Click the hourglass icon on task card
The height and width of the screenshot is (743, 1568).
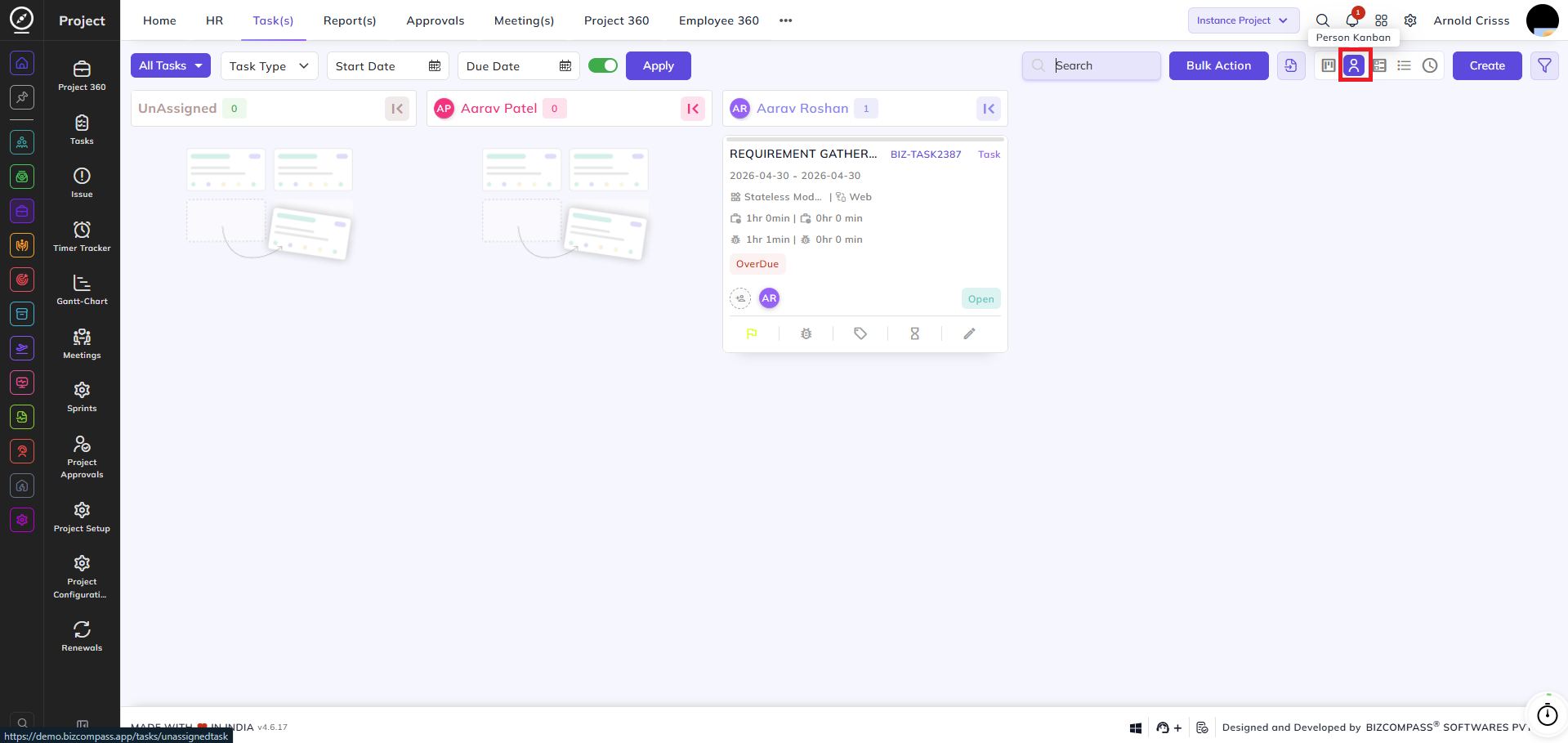915,333
